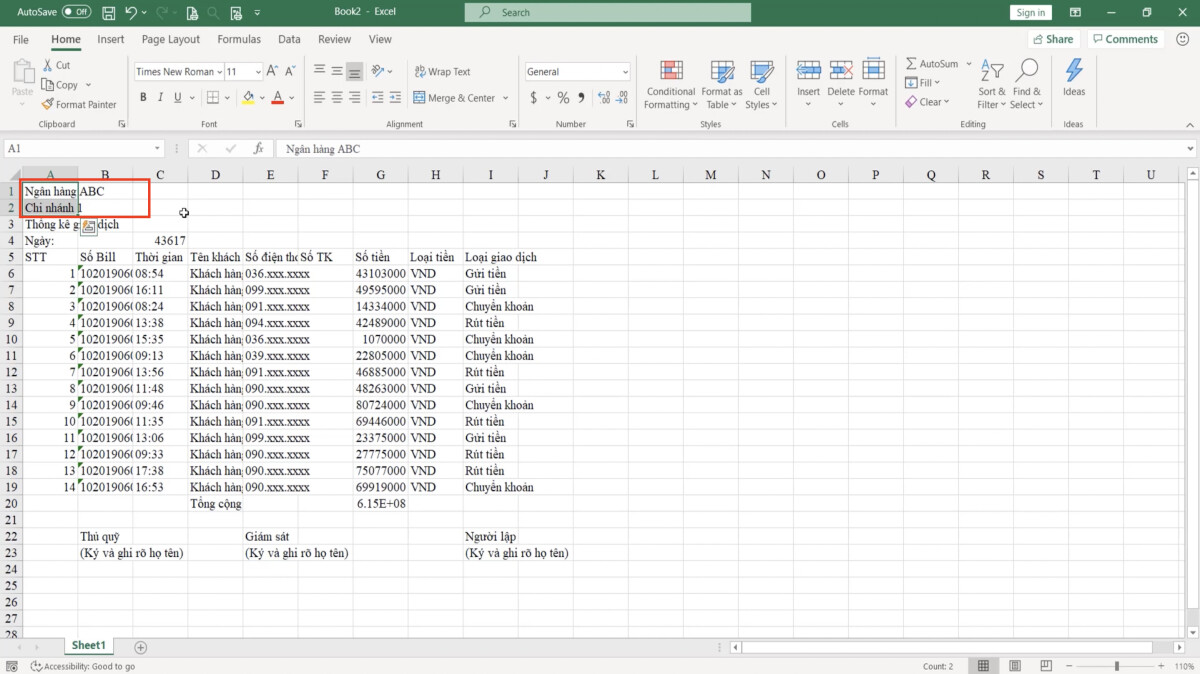Click the Format cells icon
The image size is (1200, 674).
click(x=873, y=71)
